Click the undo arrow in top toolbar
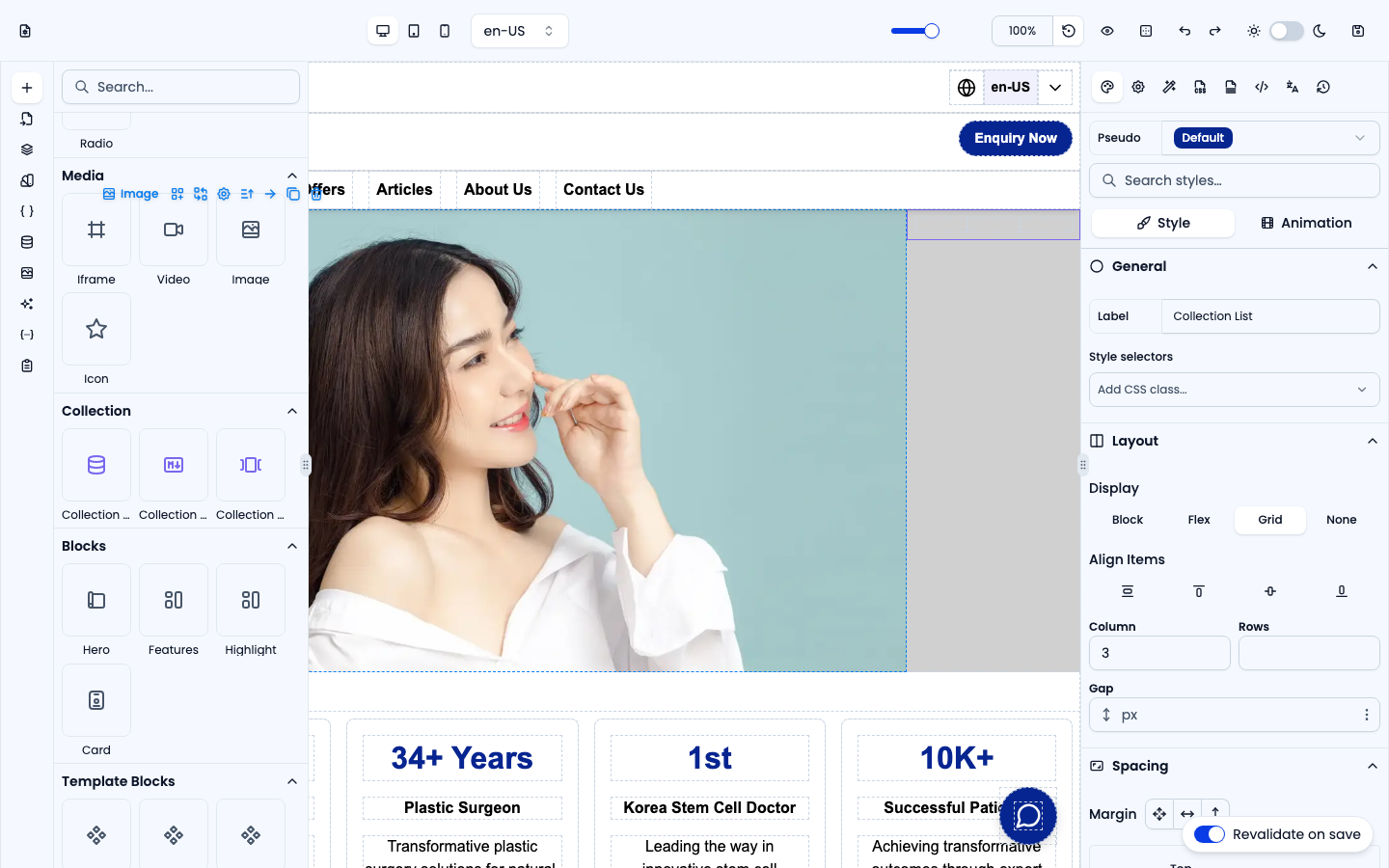Image resolution: width=1389 pixels, height=868 pixels. [1185, 31]
